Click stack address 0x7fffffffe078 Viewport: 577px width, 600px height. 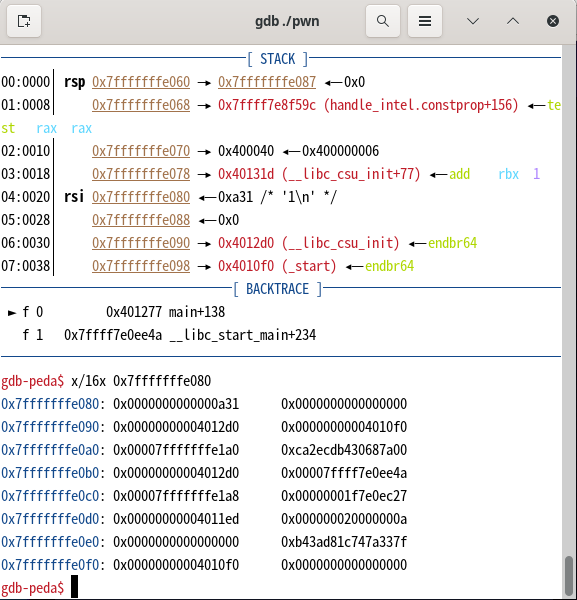click(141, 174)
